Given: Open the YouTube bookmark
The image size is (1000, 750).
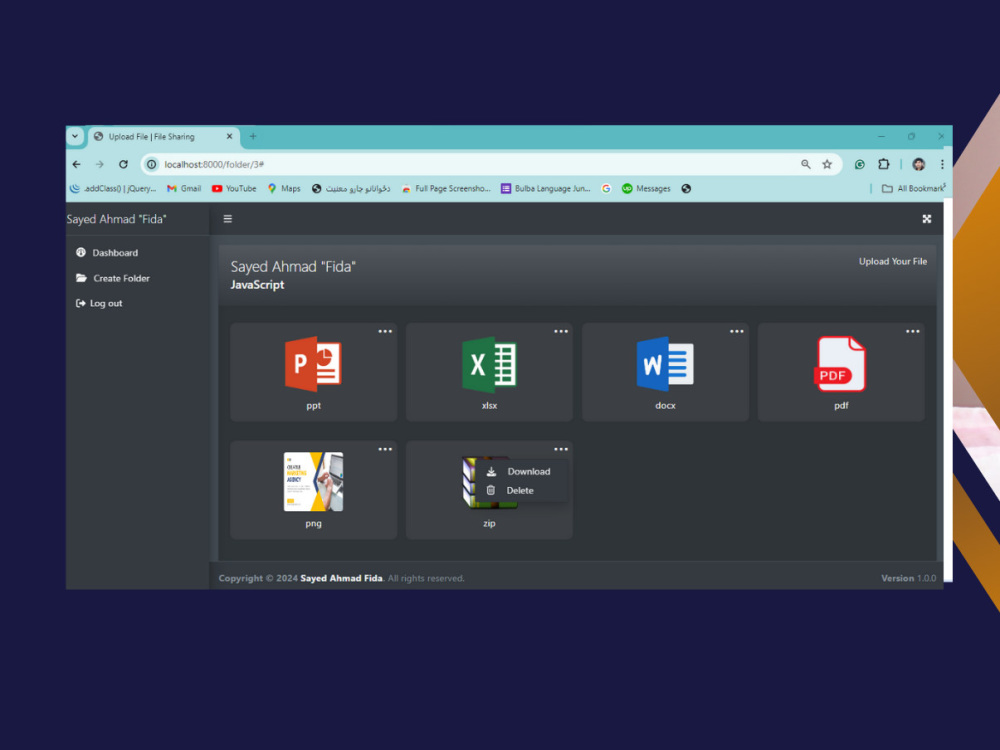Looking at the screenshot, I should [234, 189].
